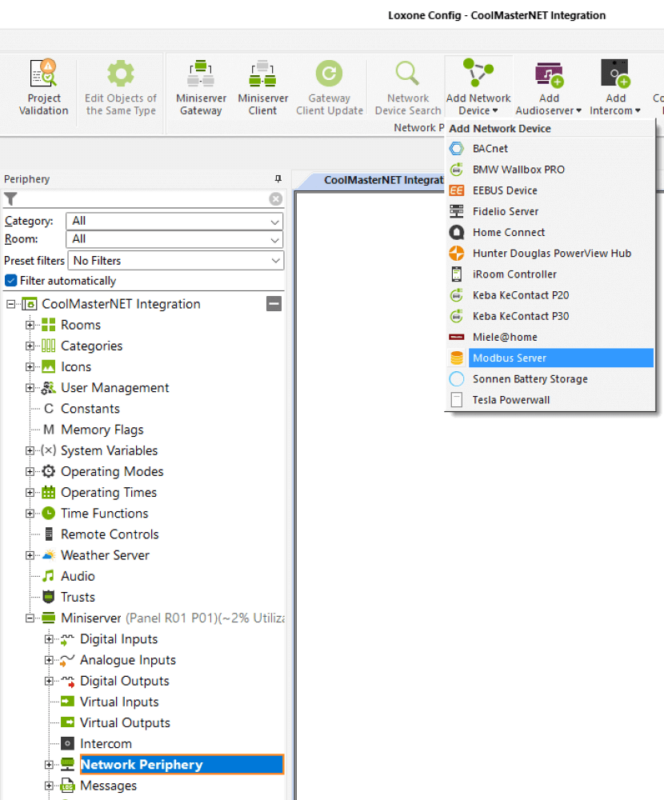Click the Project Validation icon
664x800 pixels.
coord(43,75)
